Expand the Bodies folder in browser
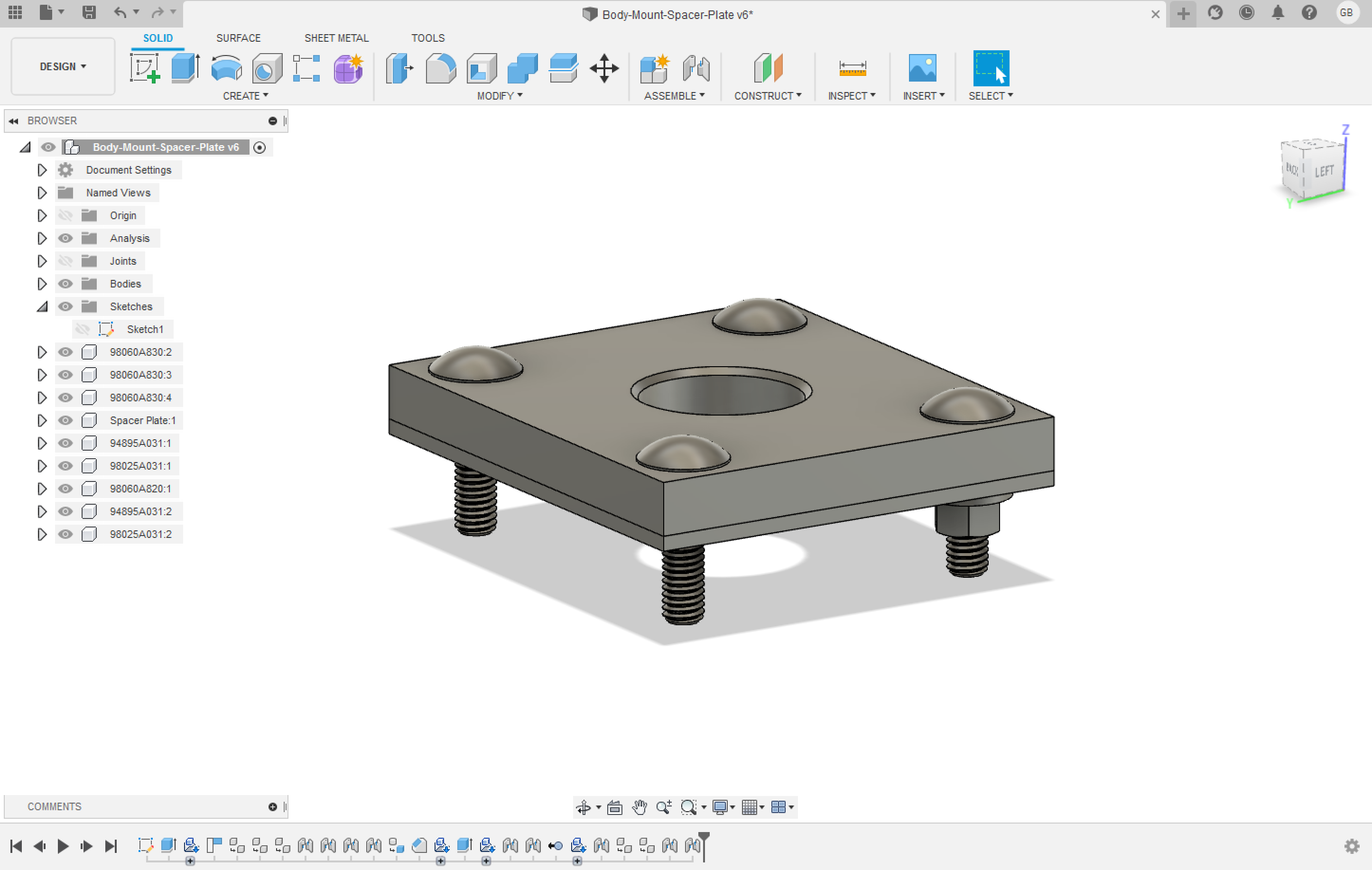 point(41,283)
